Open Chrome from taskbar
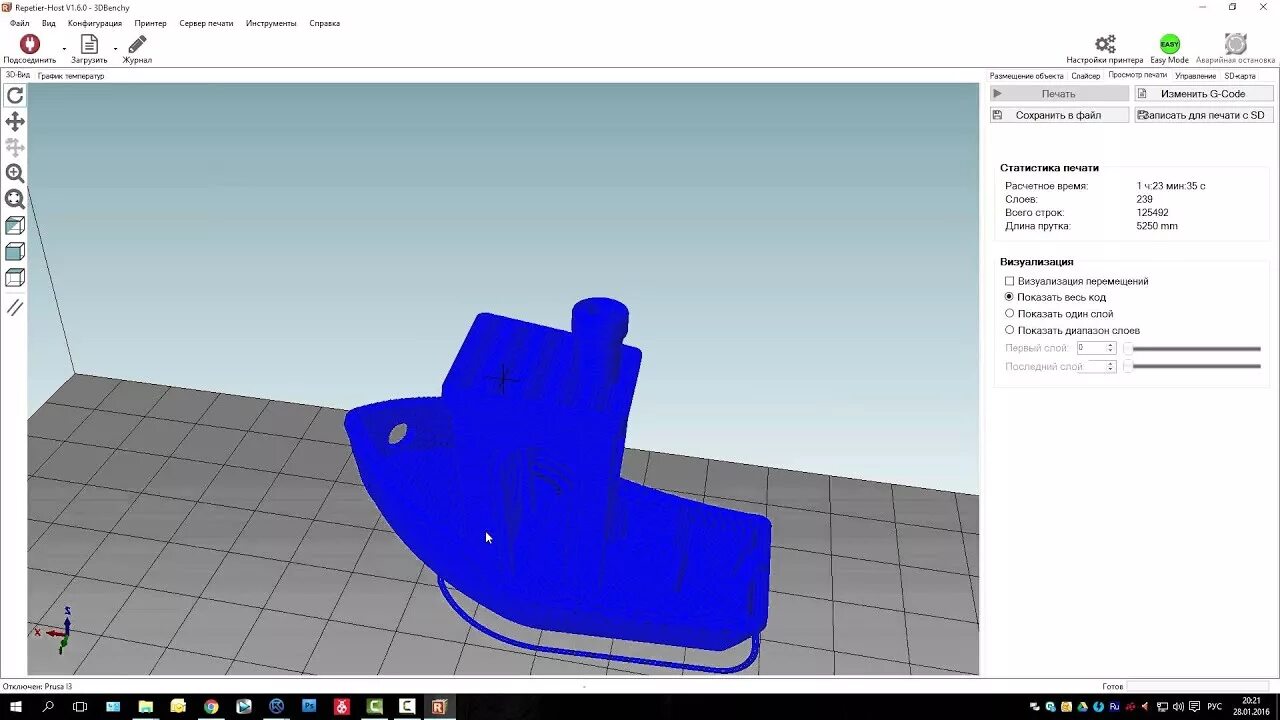 (211, 707)
